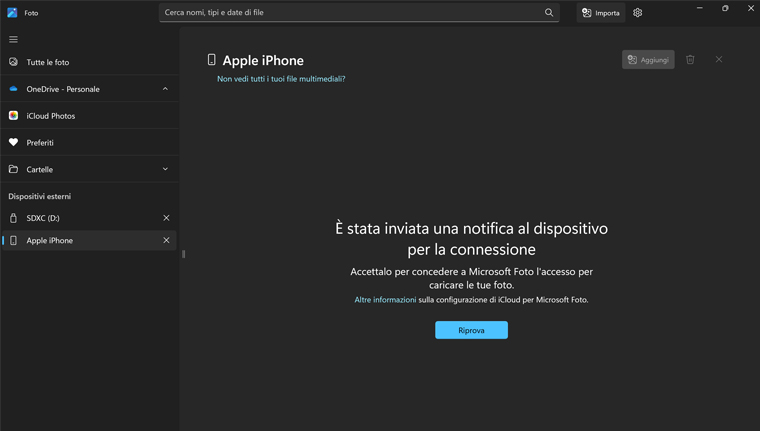Open iCloud Photos
The width and height of the screenshot is (760, 431).
[x=90, y=116]
